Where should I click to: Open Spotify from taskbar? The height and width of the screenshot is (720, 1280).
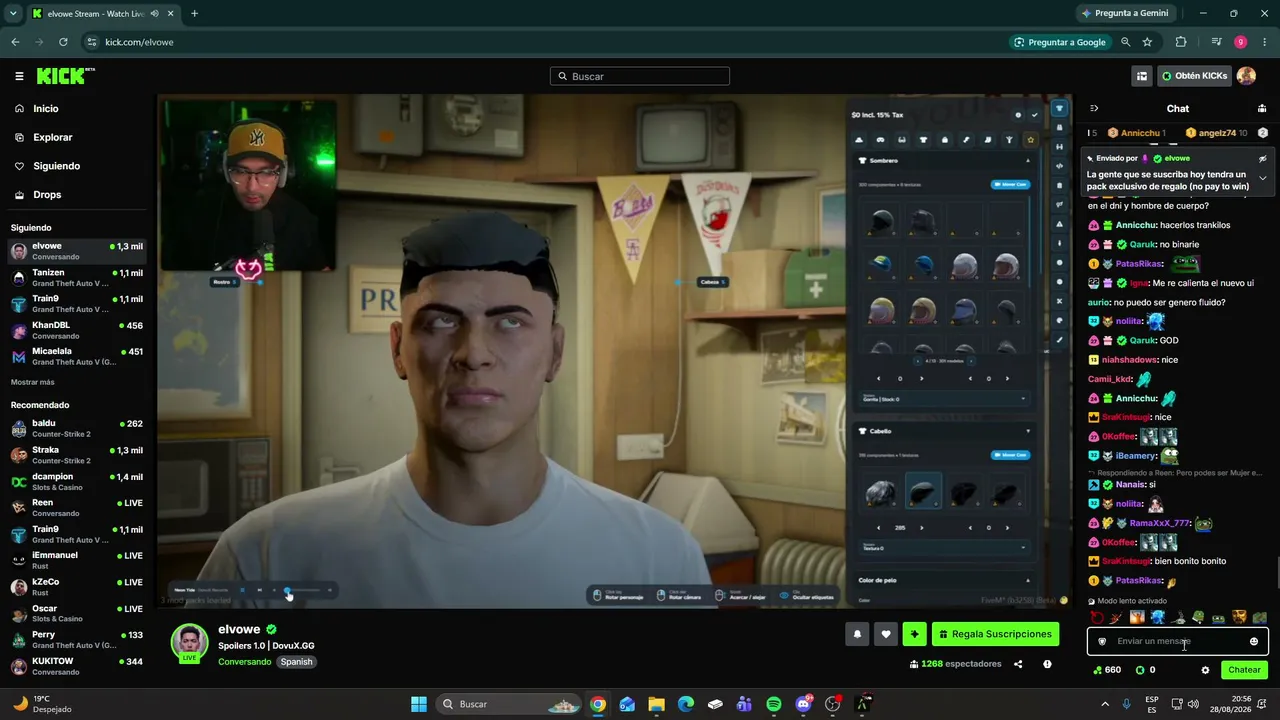[x=774, y=704]
